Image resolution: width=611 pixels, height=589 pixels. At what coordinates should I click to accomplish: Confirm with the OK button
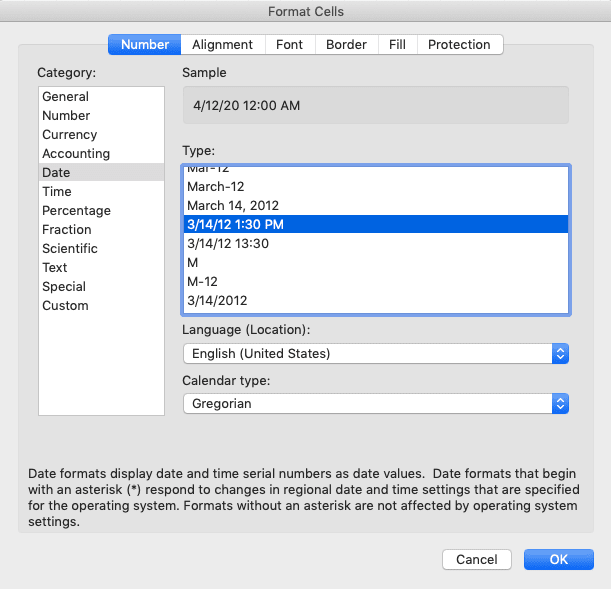[x=558, y=559]
